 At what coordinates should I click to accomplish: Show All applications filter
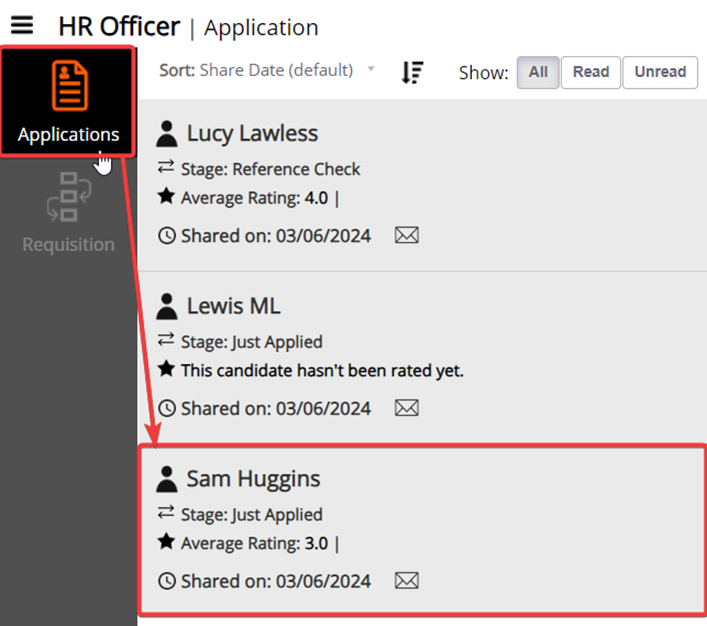(538, 72)
